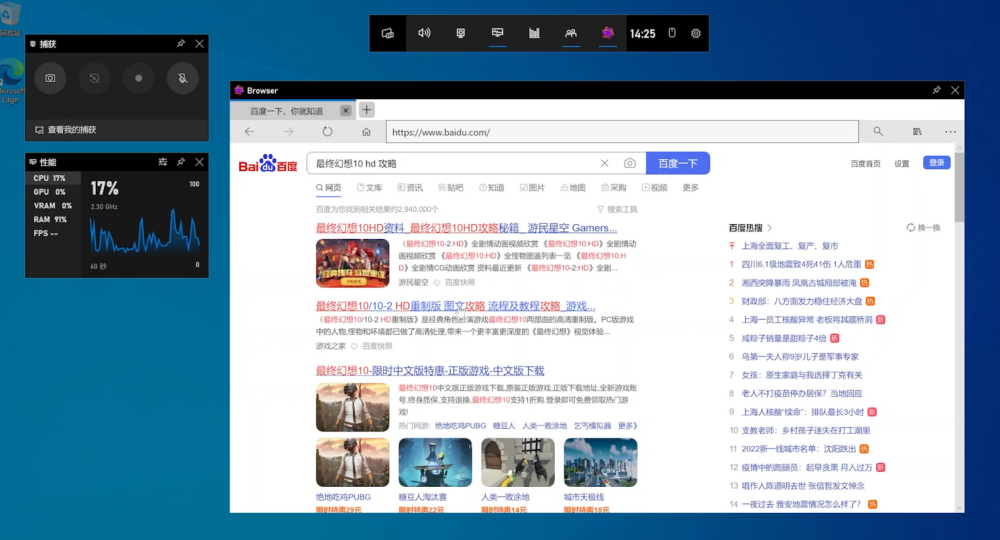Open result 最终幻想10HD资料 游民星空
This screenshot has height=540, width=1000.
(x=466, y=228)
